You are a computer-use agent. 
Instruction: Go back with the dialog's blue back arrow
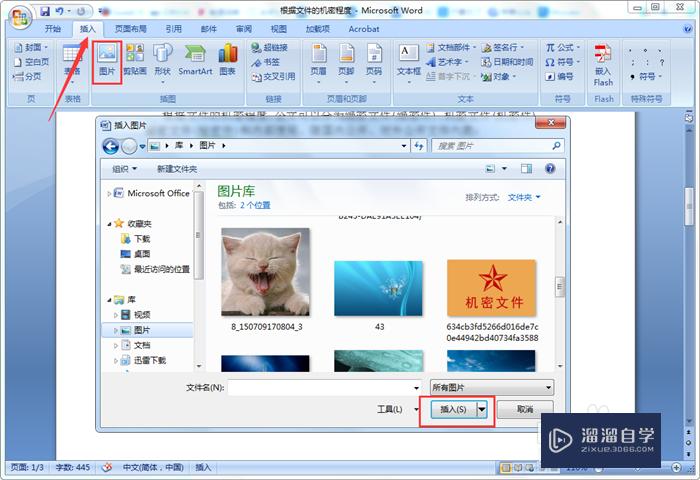(x=110, y=146)
